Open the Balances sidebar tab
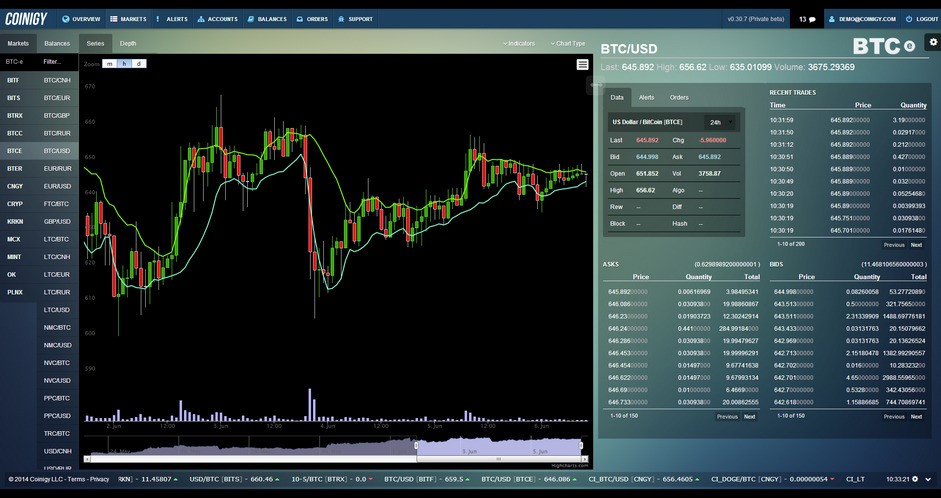The image size is (941, 498). coord(57,43)
